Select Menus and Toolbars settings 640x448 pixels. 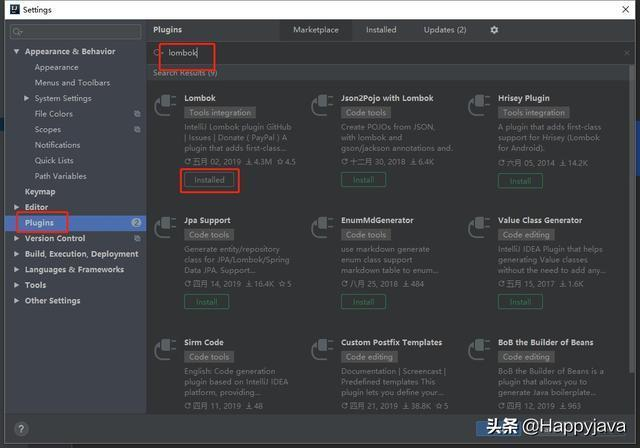(x=72, y=83)
